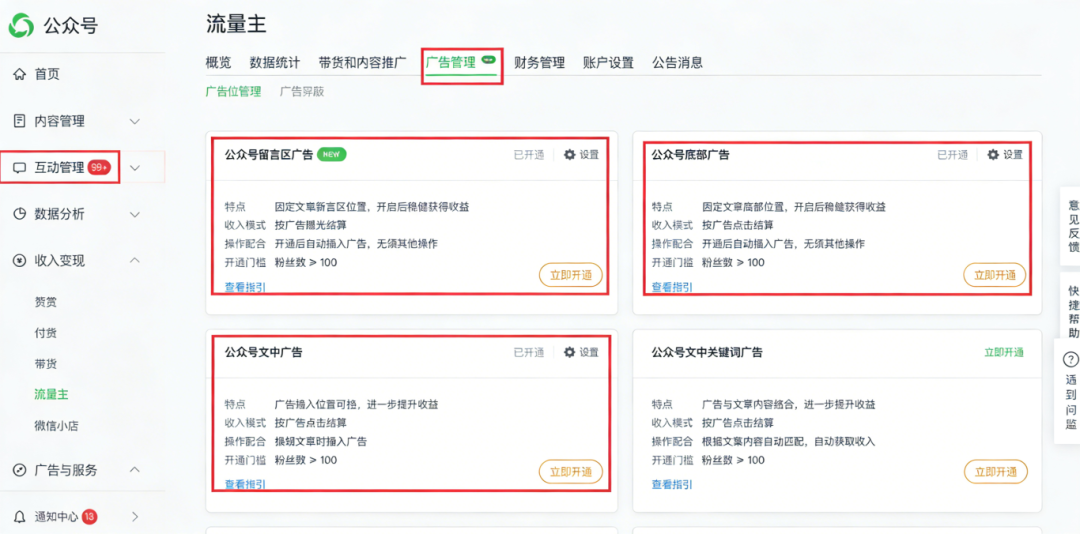The image size is (1080, 534).
Task: Expand the 内容管理 chevron
Action: [135, 122]
